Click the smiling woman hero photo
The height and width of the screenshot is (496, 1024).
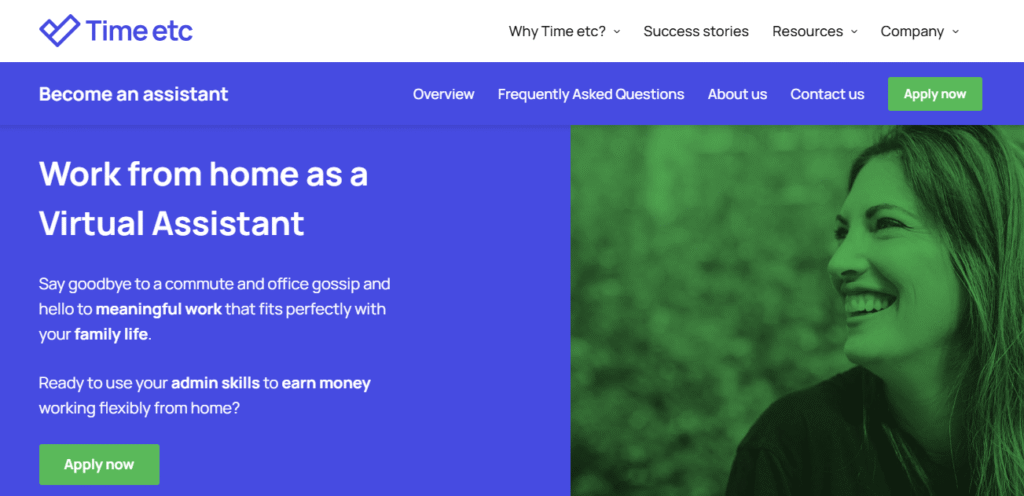tap(797, 310)
